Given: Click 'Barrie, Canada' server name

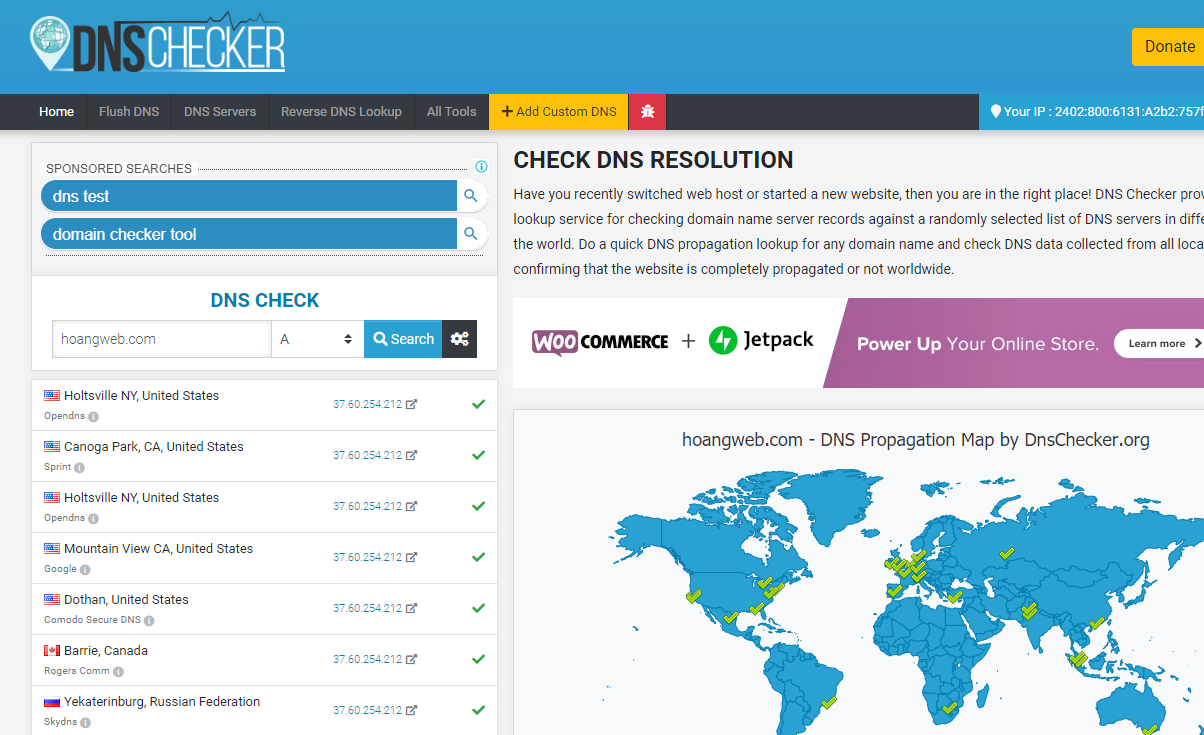Looking at the screenshot, I should tap(106, 650).
